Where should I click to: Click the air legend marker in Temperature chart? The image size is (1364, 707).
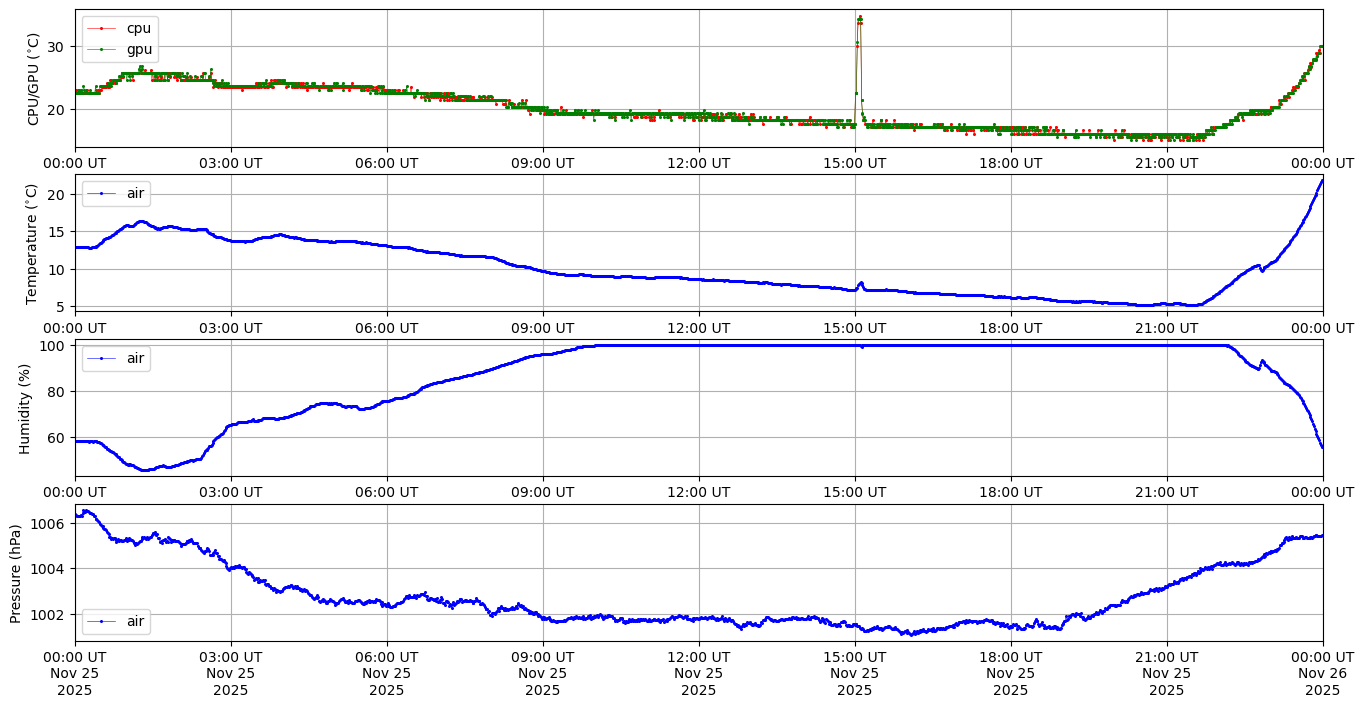pyautogui.click(x=101, y=193)
